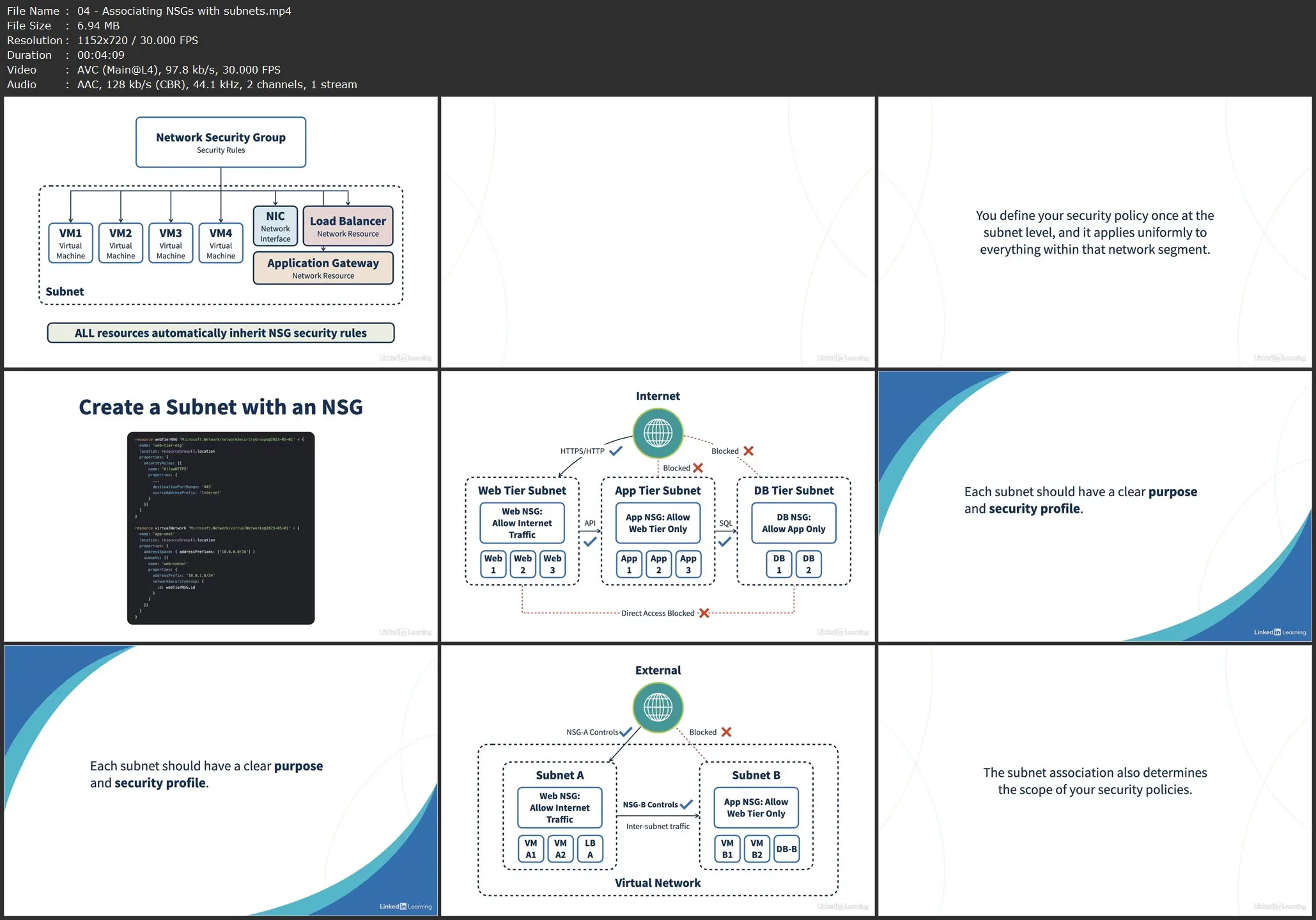Click the checkmark under SQL arrow
1316x920 pixels.
pos(725,542)
